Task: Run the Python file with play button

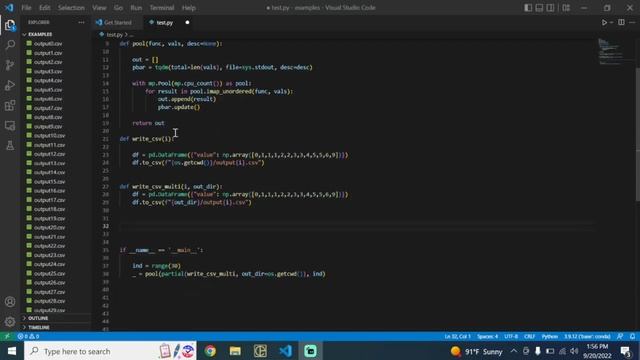Action: (x=604, y=22)
